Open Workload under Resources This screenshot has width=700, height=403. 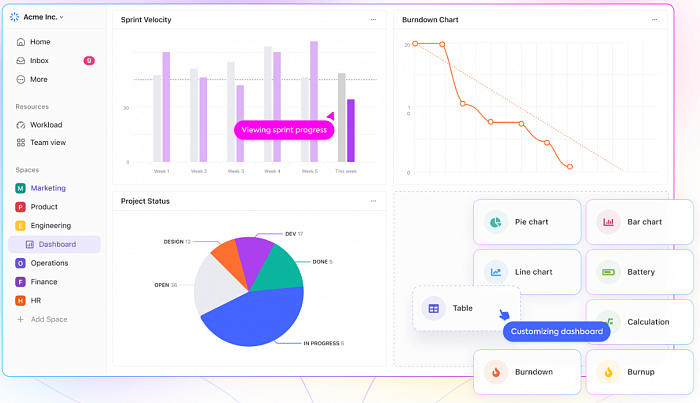46,125
